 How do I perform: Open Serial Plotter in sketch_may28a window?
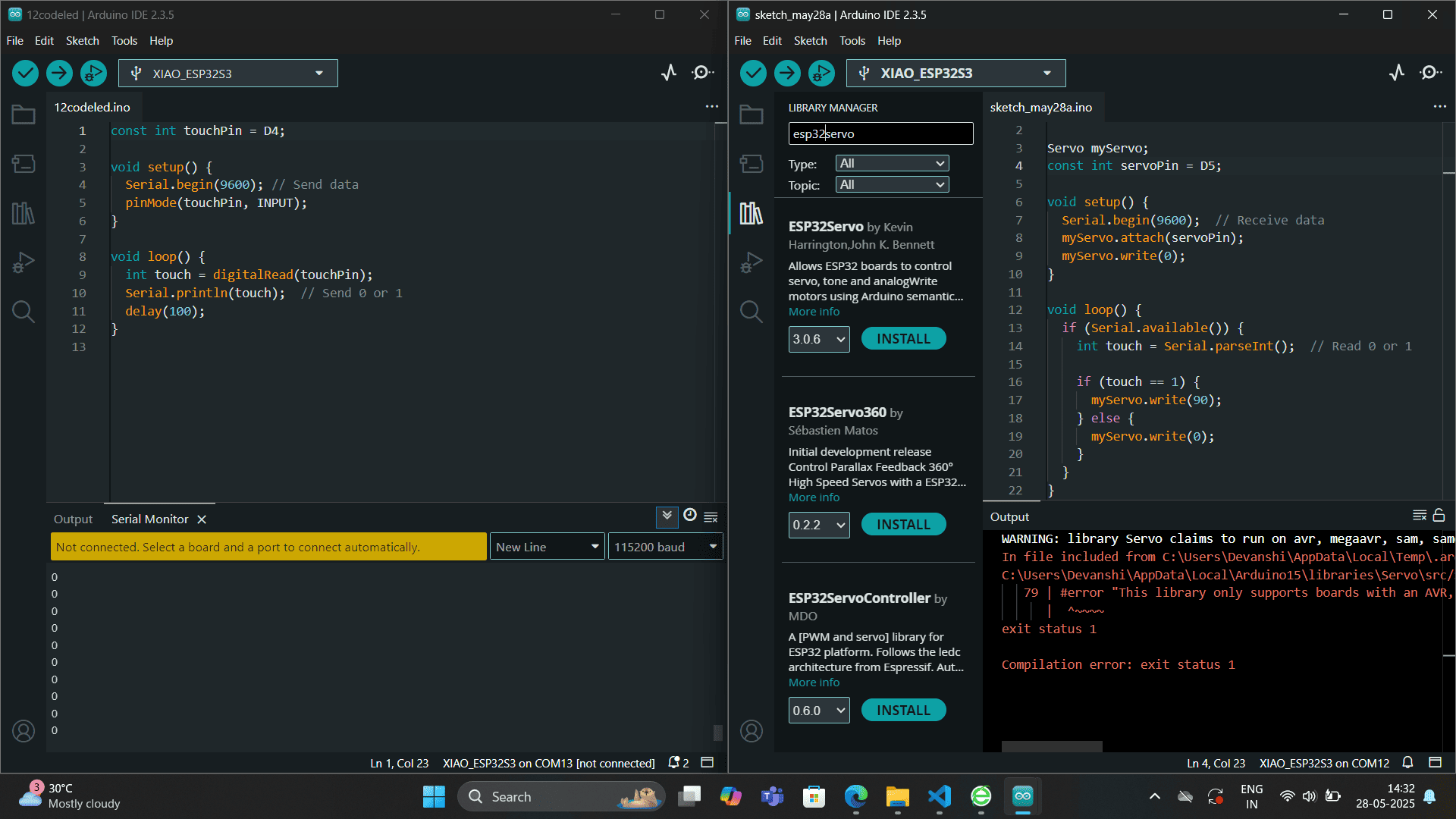(1396, 73)
